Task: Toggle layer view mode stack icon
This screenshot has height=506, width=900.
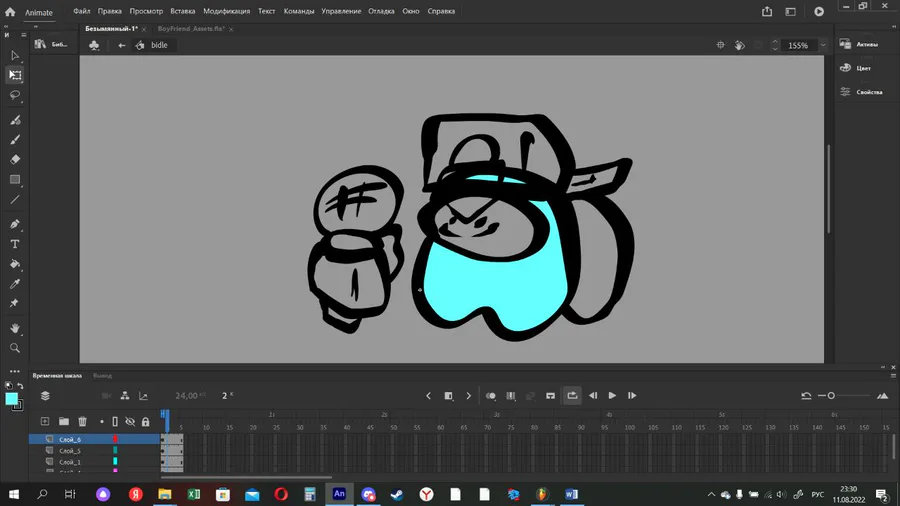Action: click(45, 396)
